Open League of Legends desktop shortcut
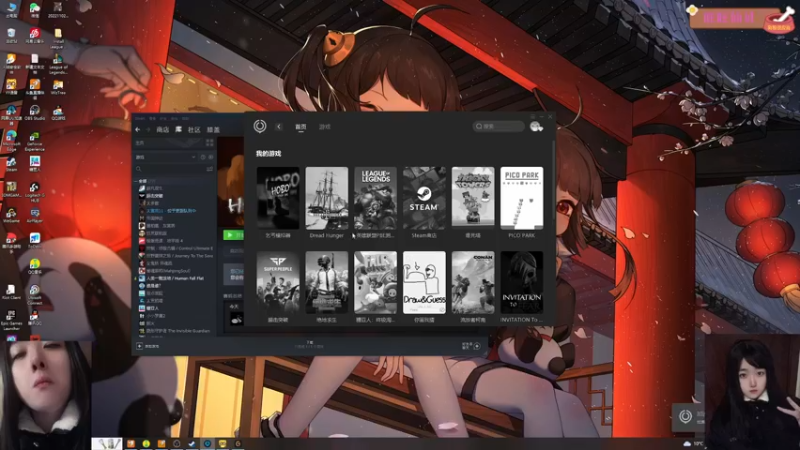The height and width of the screenshot is (450, 800). 58,64
